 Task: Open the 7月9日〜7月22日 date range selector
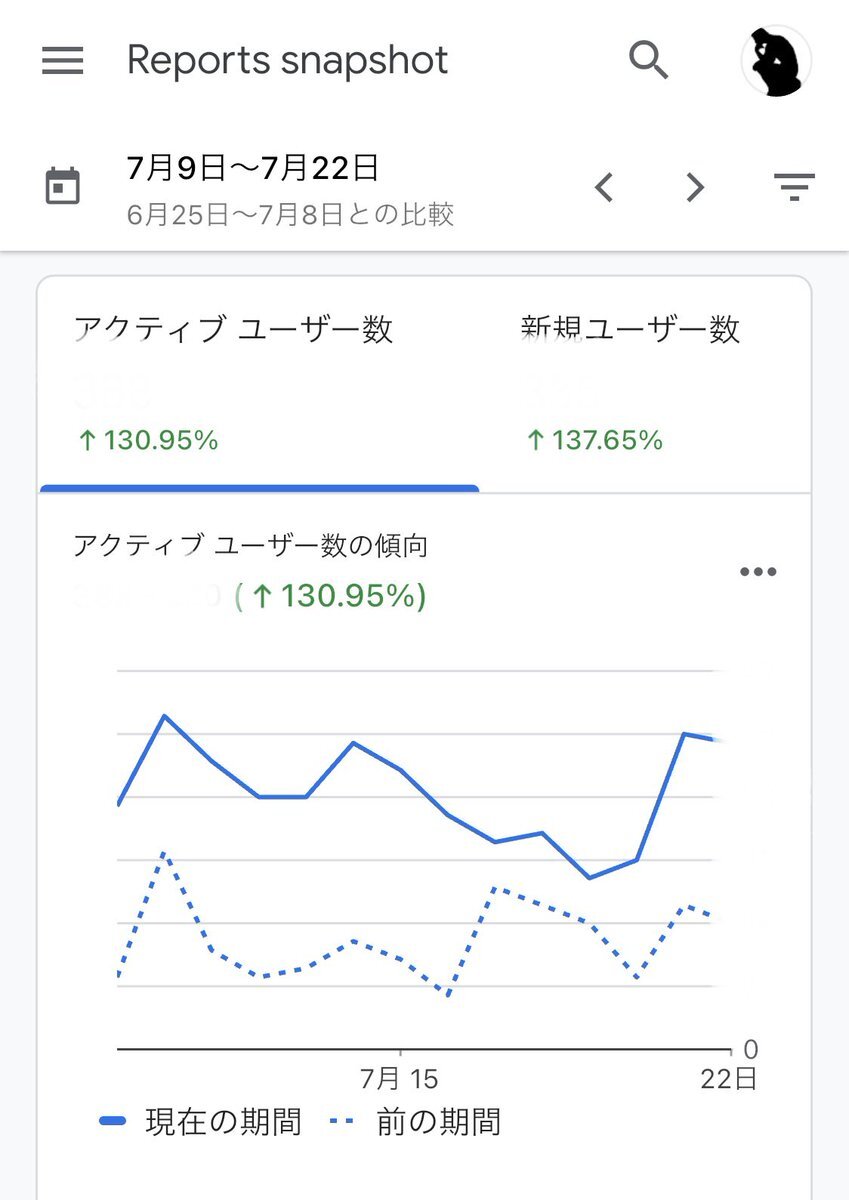coord(253,168)
